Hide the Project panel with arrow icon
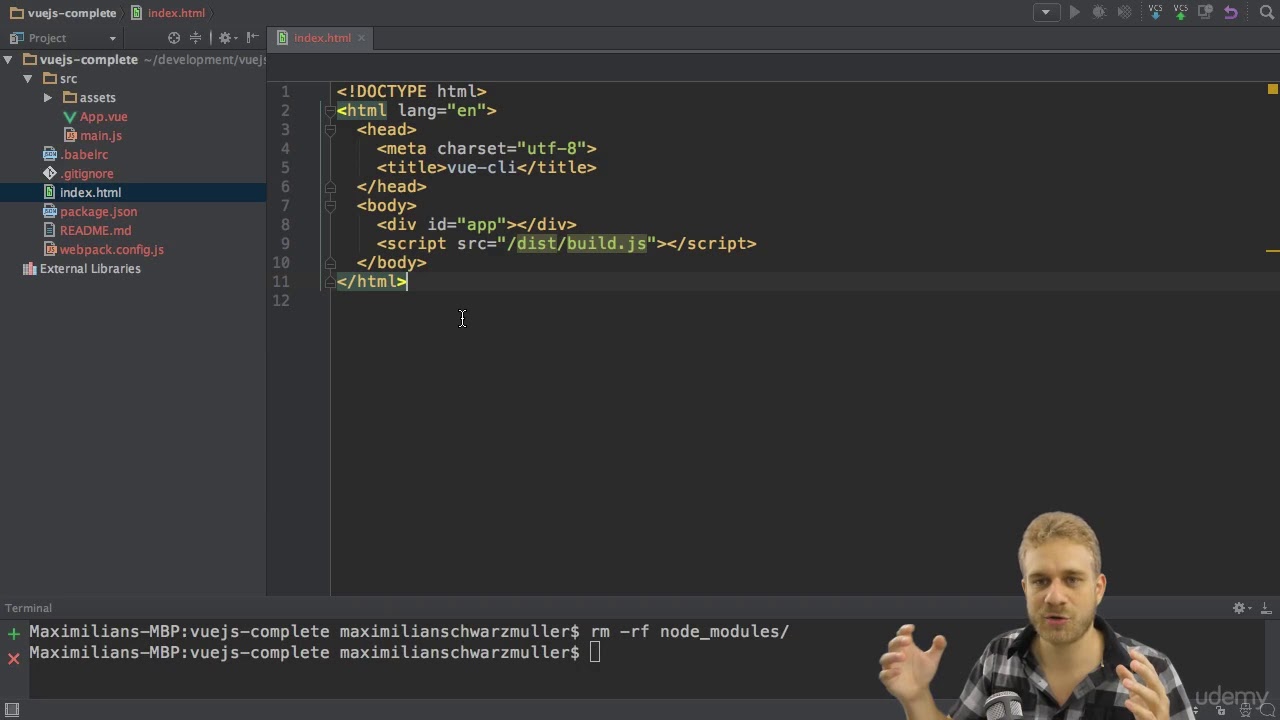This screenshot has width=1280, height=720. 254,38
